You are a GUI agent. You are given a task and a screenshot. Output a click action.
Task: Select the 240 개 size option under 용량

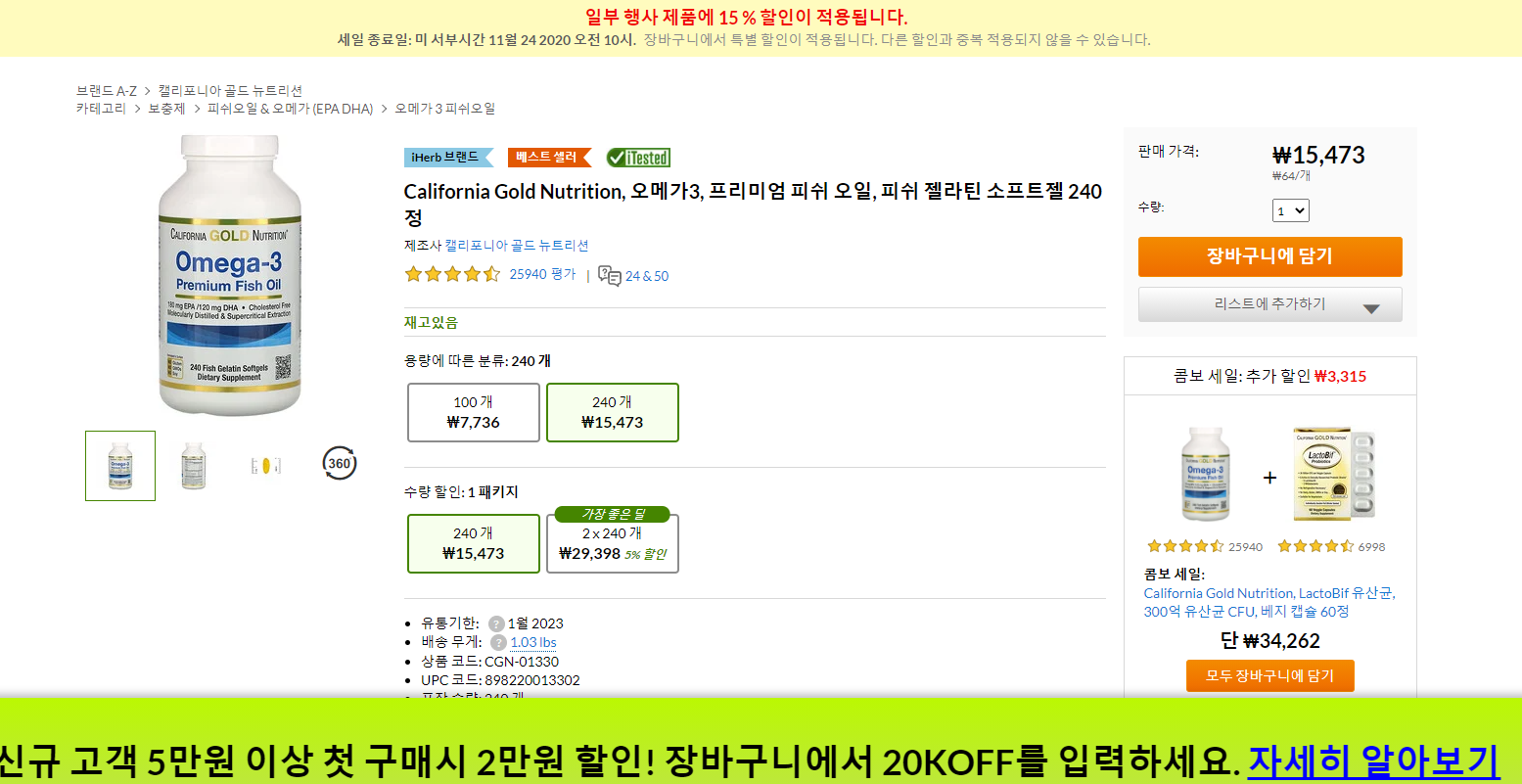coord(612,412)
